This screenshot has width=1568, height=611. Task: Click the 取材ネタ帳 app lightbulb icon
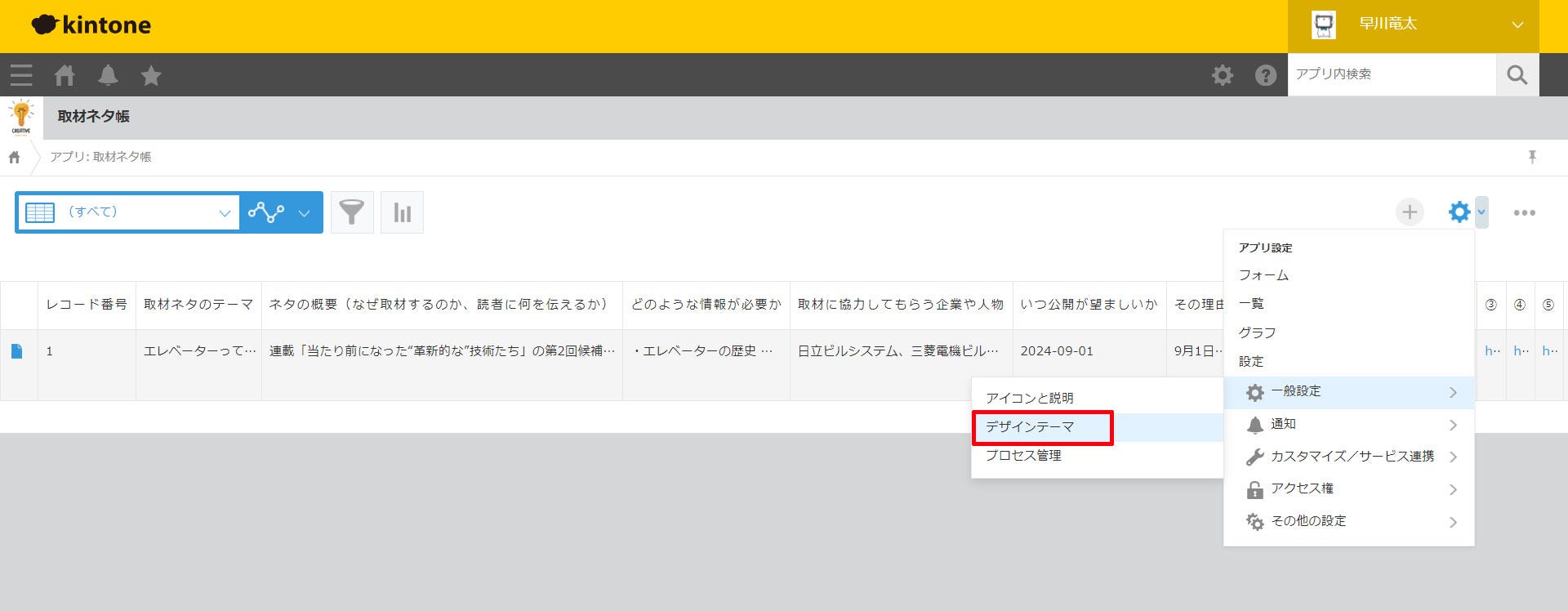[21, 118]
